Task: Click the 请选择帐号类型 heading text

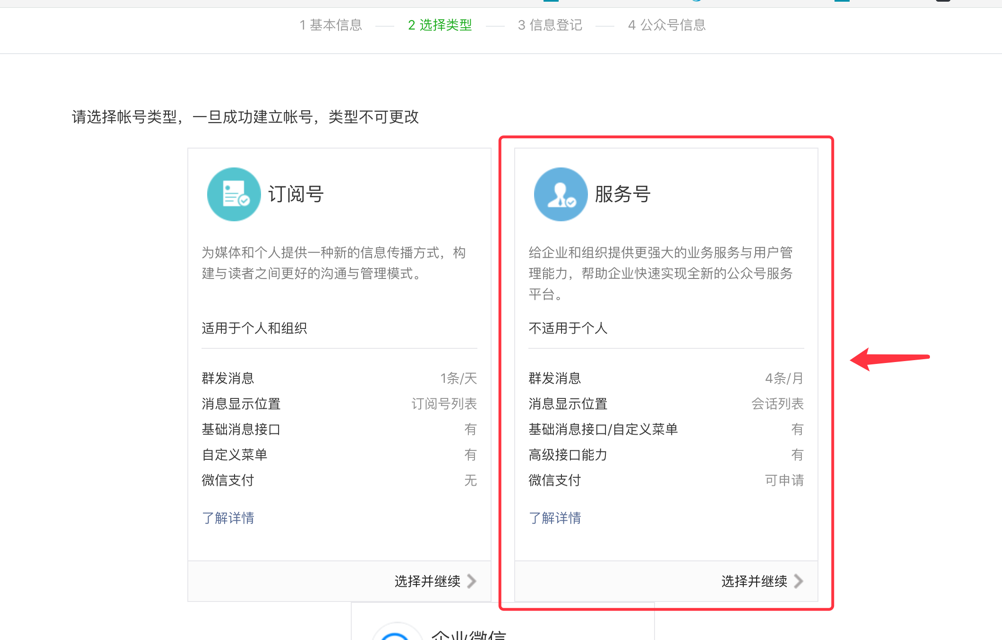Action: [x=245, y=117]
